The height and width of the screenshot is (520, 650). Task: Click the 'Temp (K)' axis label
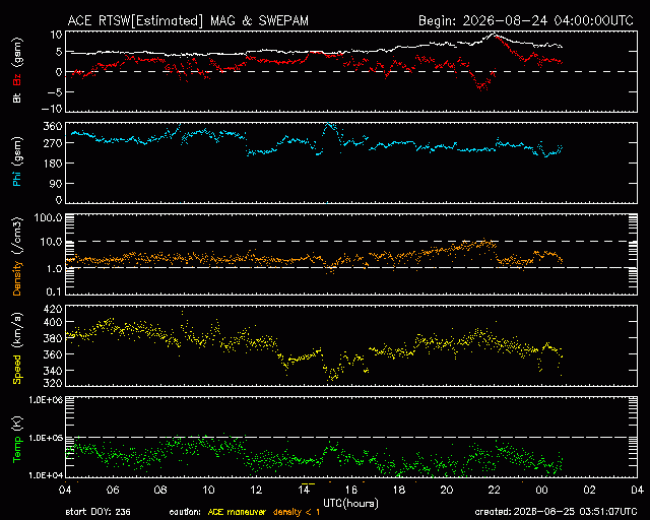click(17, 440)
